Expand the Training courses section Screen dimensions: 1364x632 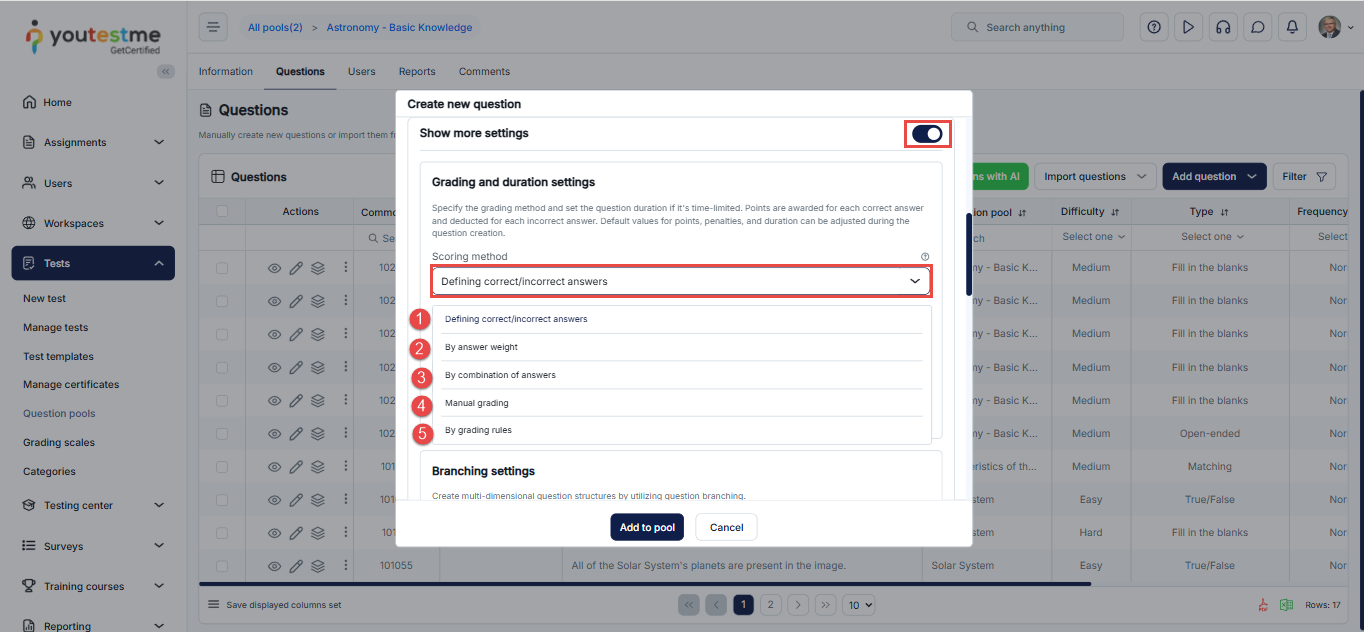(93, 586)
